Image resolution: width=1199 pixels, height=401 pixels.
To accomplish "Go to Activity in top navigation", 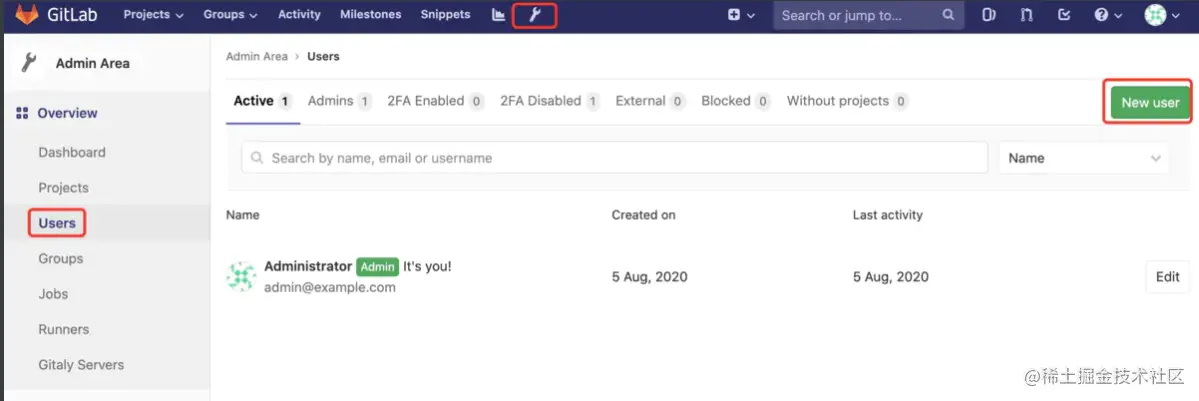I will (x=299, y=15).
